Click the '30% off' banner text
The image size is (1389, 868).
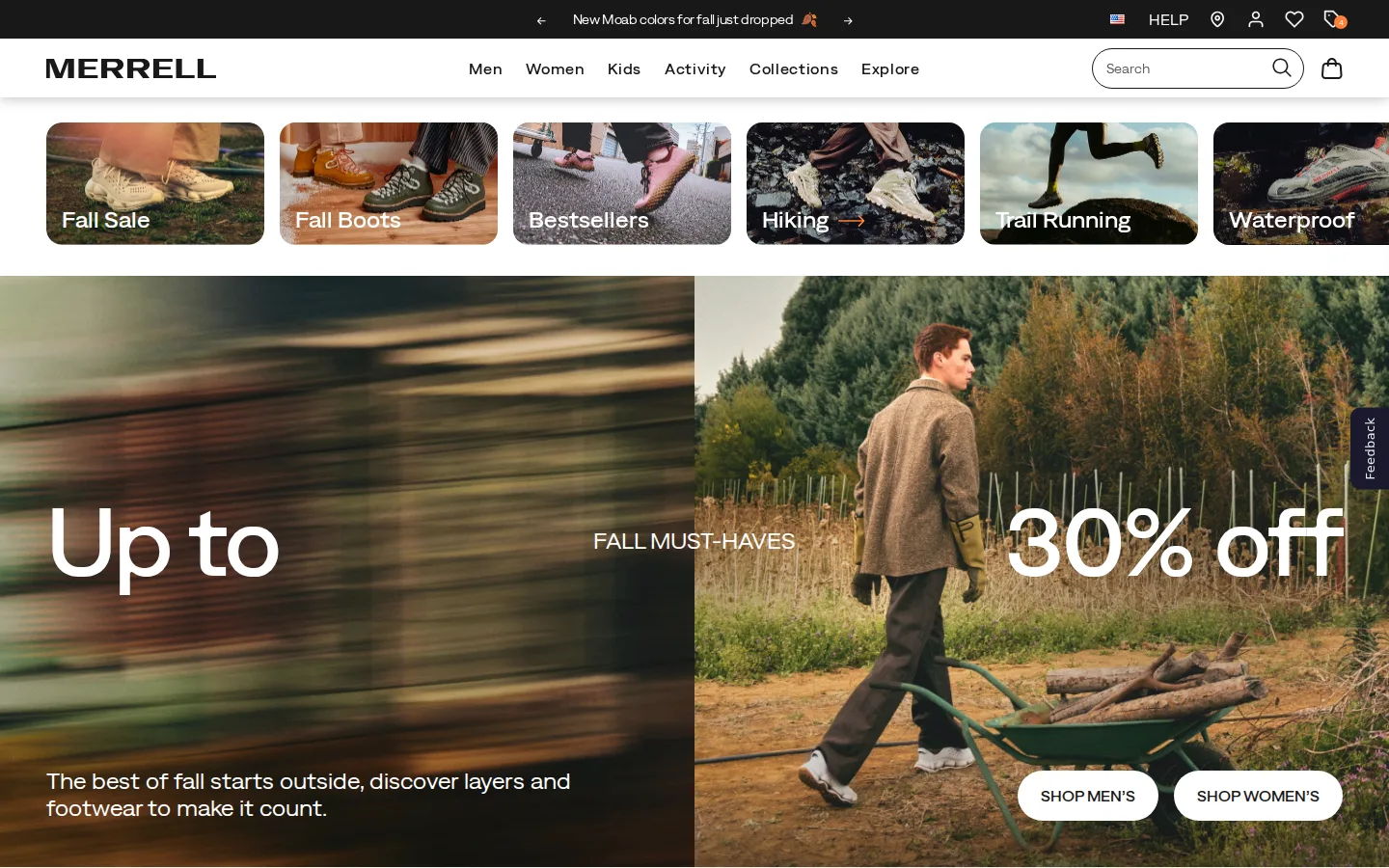click(1175, 543)
